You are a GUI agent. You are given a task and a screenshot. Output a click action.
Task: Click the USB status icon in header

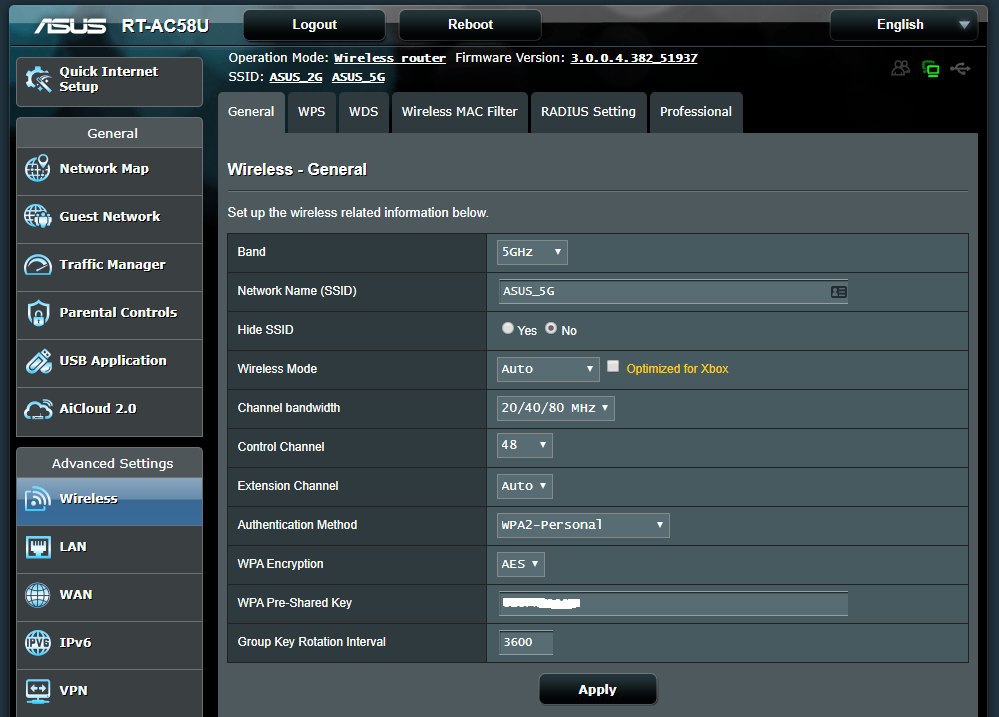point(960,68)
